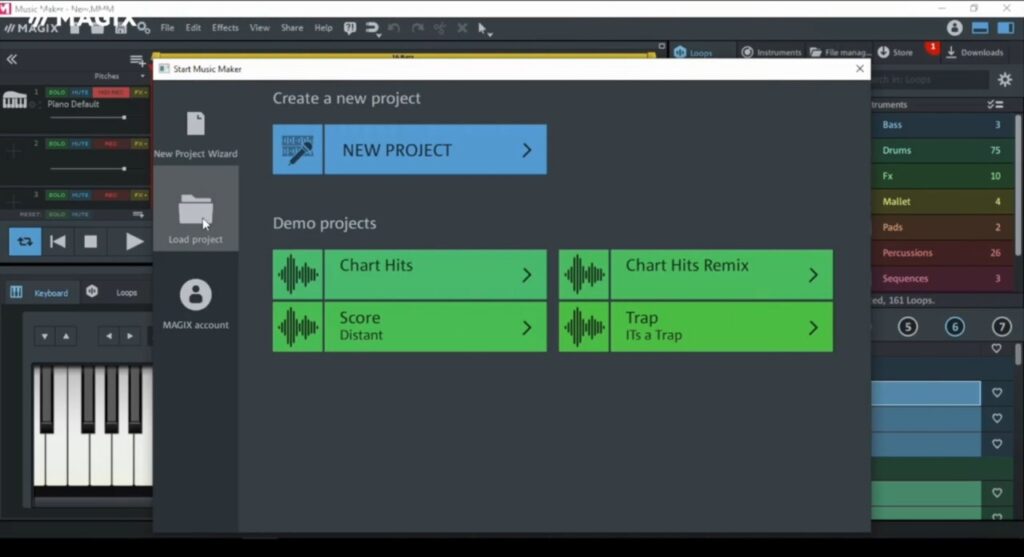Open the Help menu
The width and height of the screenshot is (1024, 557).
(323, 28)
